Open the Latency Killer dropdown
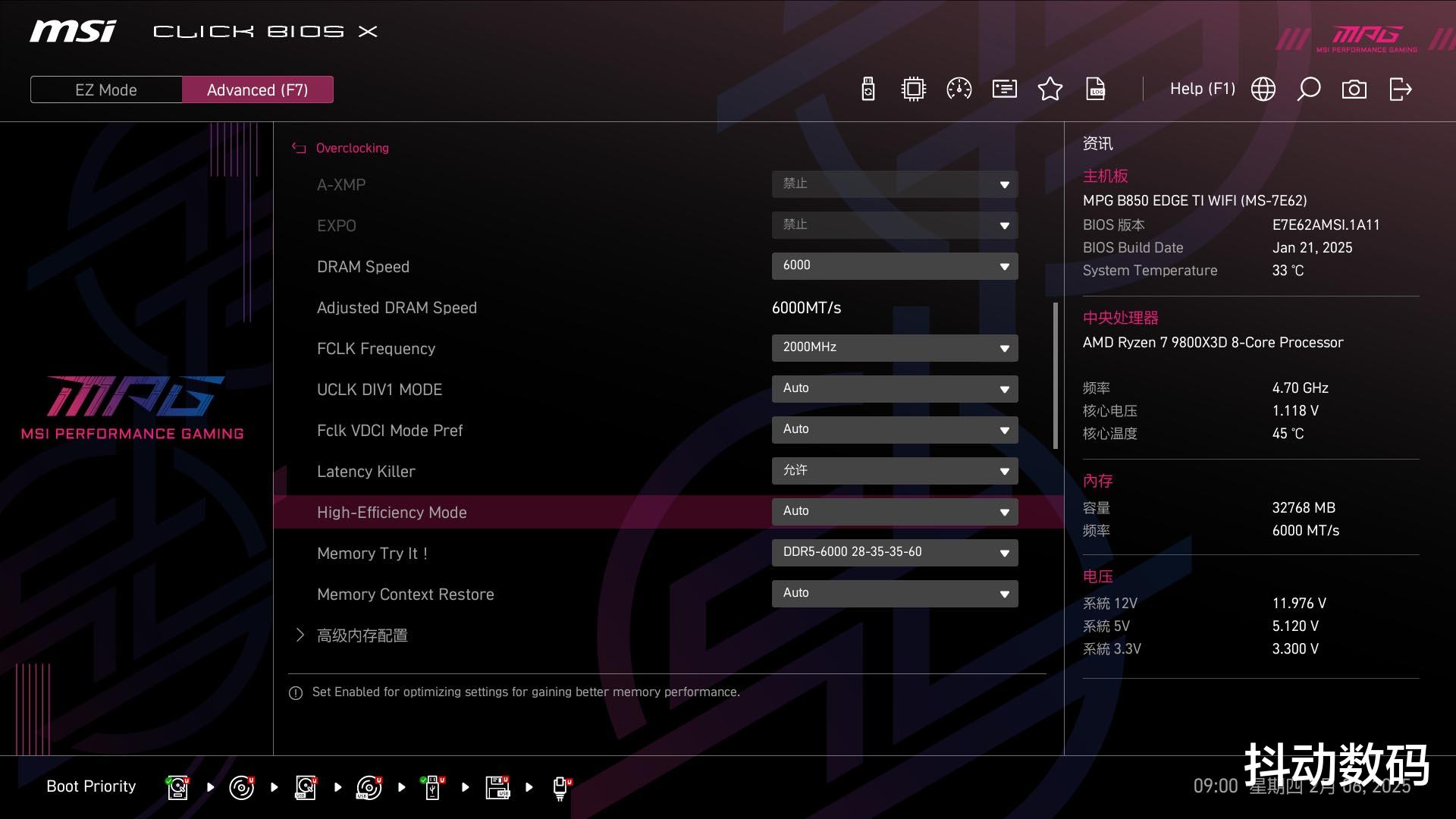The image size is (1456, 819). (x=895, y=471)
